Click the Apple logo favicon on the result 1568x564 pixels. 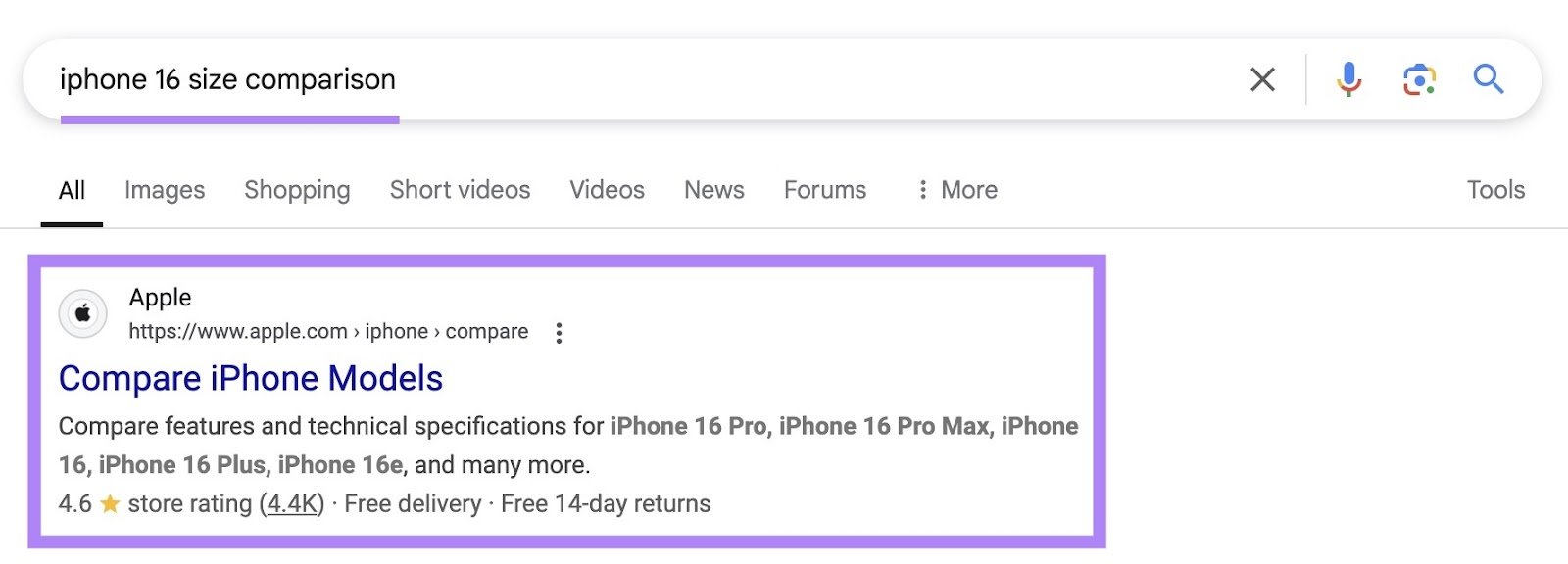click(x=84, y=312)
